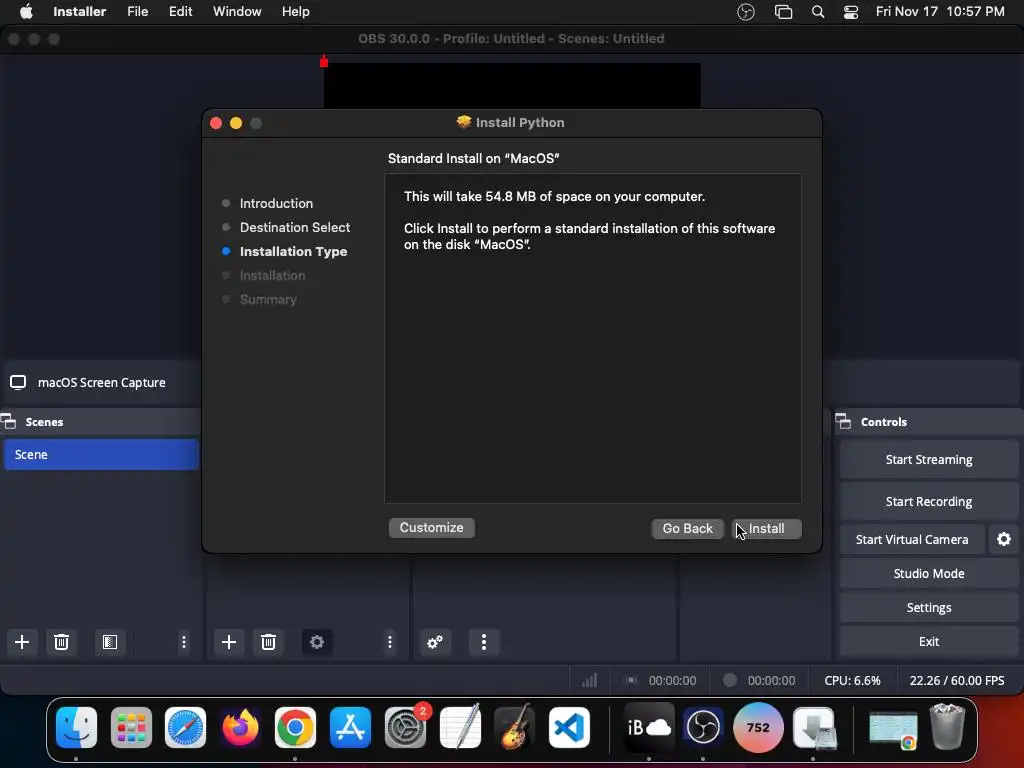The width and height of the screenshot is (1024, 768).
Task: Launch Google Chrome from the Dock
Action: point(295,727)
